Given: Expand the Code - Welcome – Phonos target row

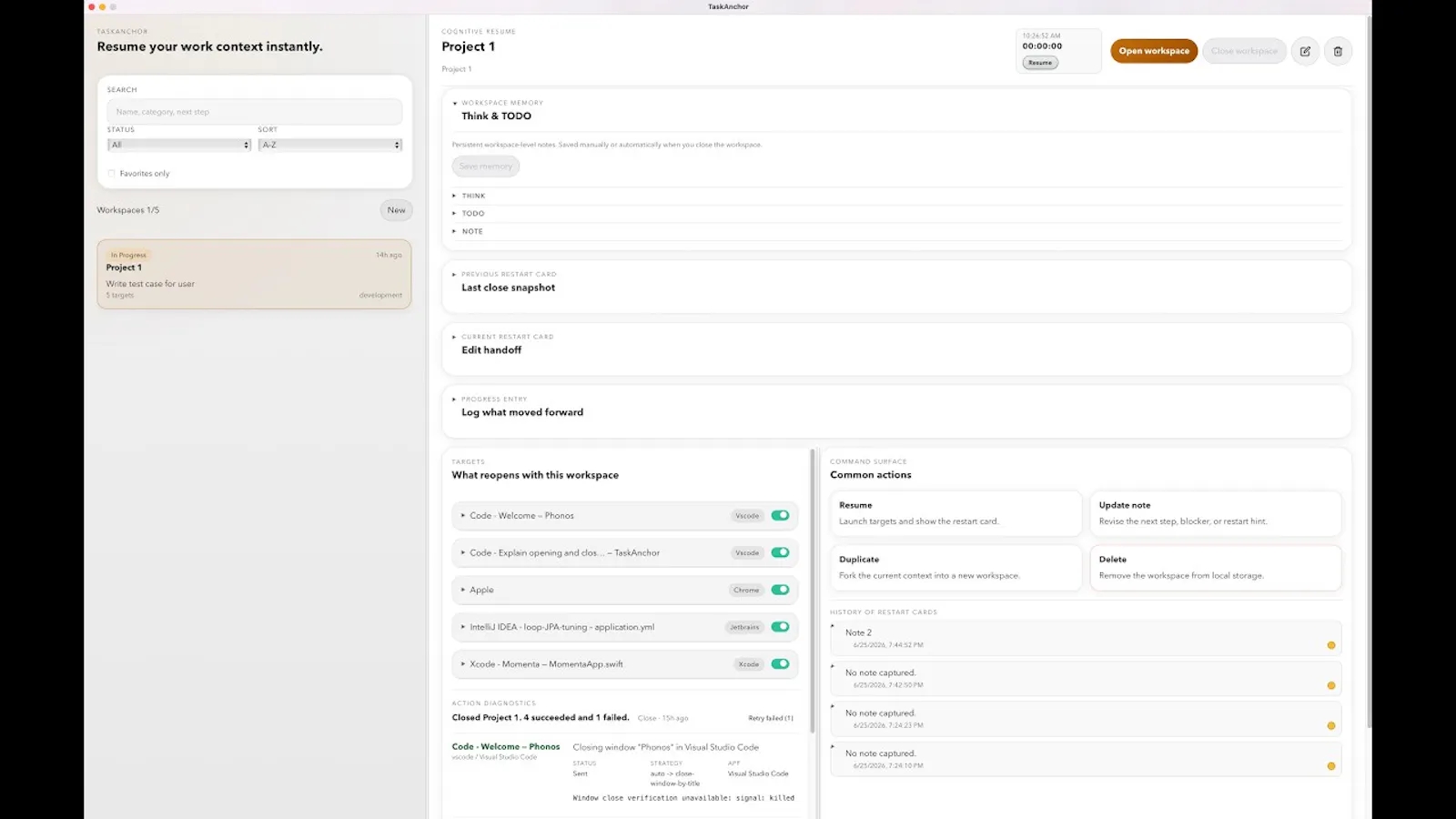Looking at the screenshot, I should pos(463,515).
